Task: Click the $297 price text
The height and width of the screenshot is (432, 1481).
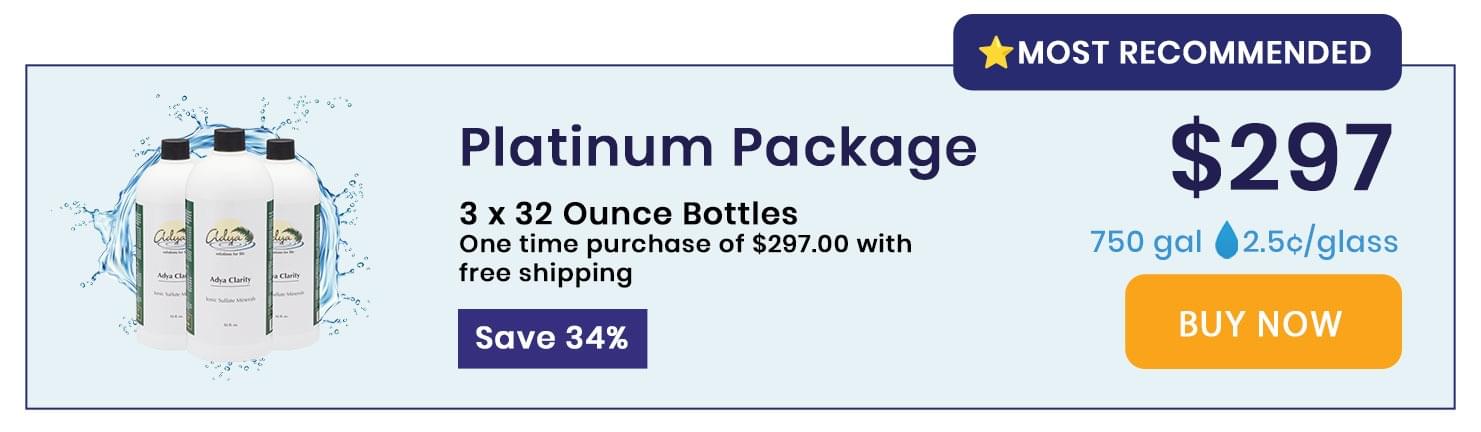Action: click(x=1282, y=157)
